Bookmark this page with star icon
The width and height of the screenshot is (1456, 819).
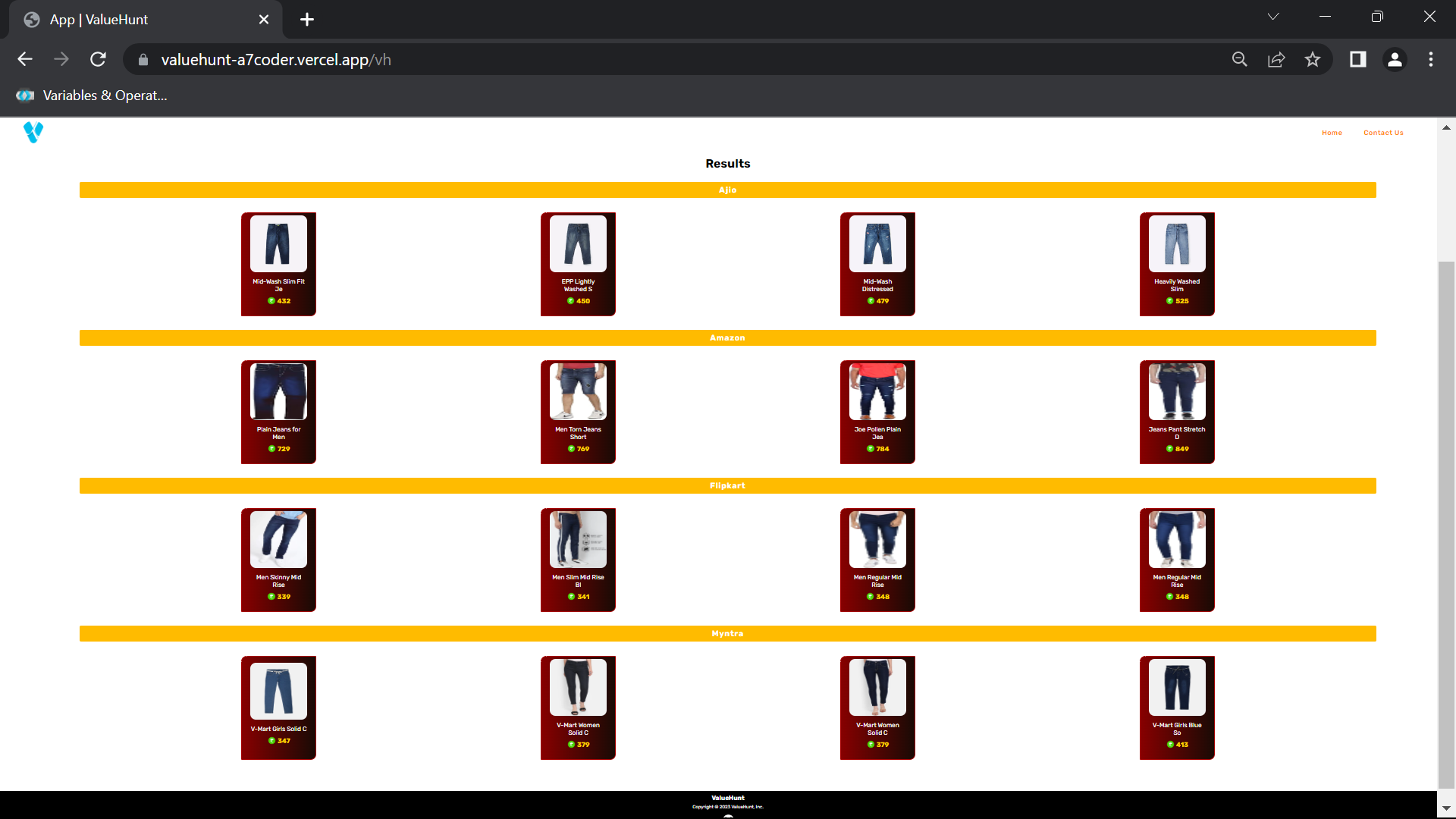click(1313, 59)
